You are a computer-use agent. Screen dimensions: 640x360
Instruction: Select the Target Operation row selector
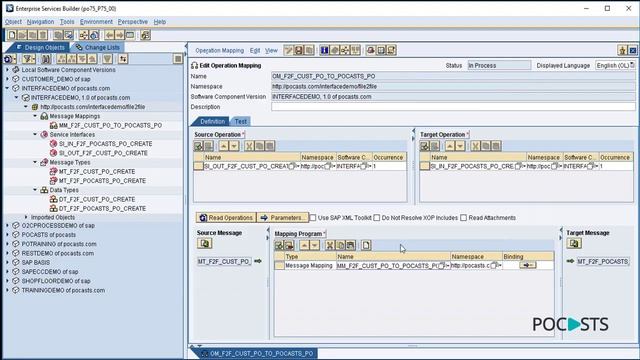point(424,166)
